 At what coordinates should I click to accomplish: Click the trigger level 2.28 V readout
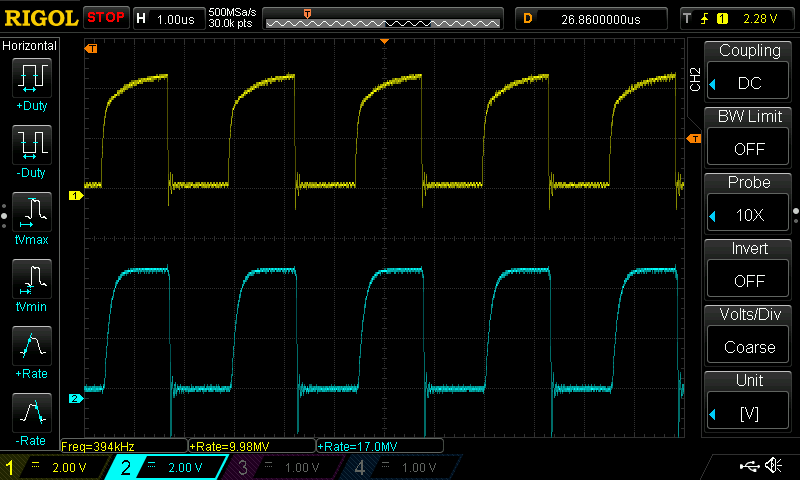tap(760, 19)
